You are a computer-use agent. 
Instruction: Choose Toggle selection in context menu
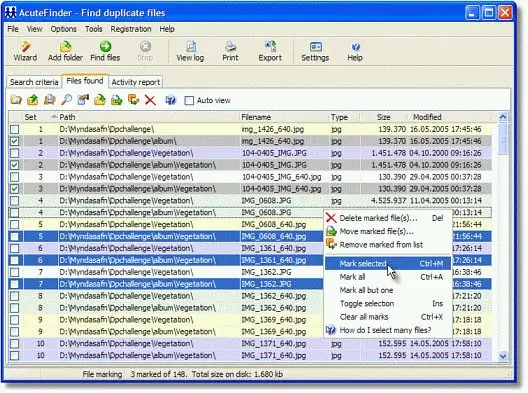[x=388, y=304]
